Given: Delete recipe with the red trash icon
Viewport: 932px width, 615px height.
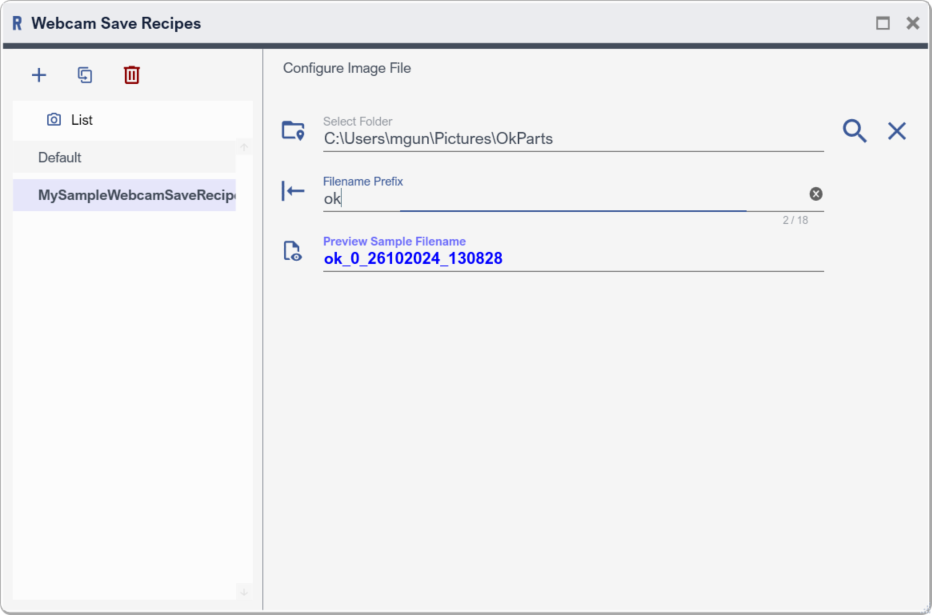Looking at the screenshot, I should (132, 75).
